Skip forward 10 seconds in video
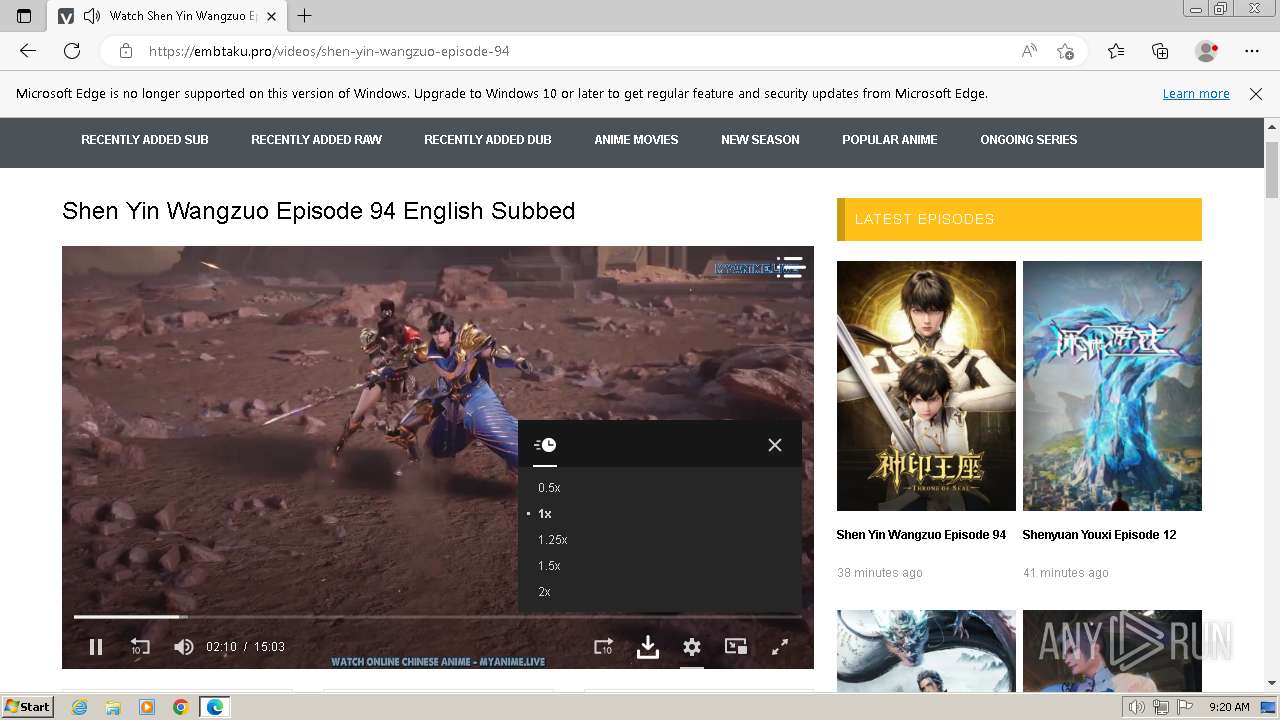Viewport: 1280px width, 720px height. tap(603, 647)
